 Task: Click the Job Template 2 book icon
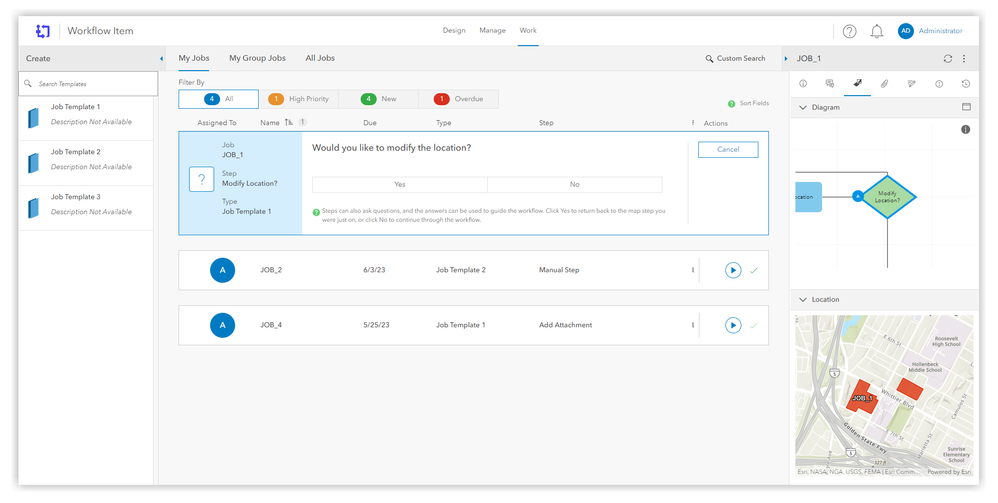coord(34,163)
